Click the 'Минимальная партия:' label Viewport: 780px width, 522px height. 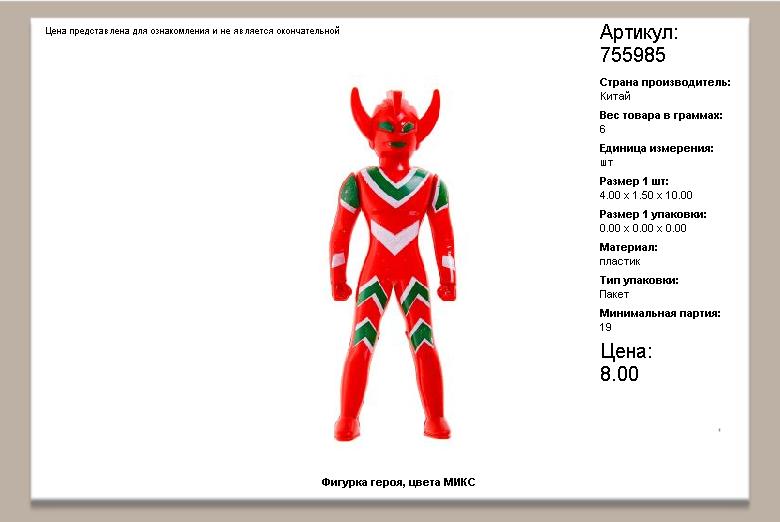[660, 313]
